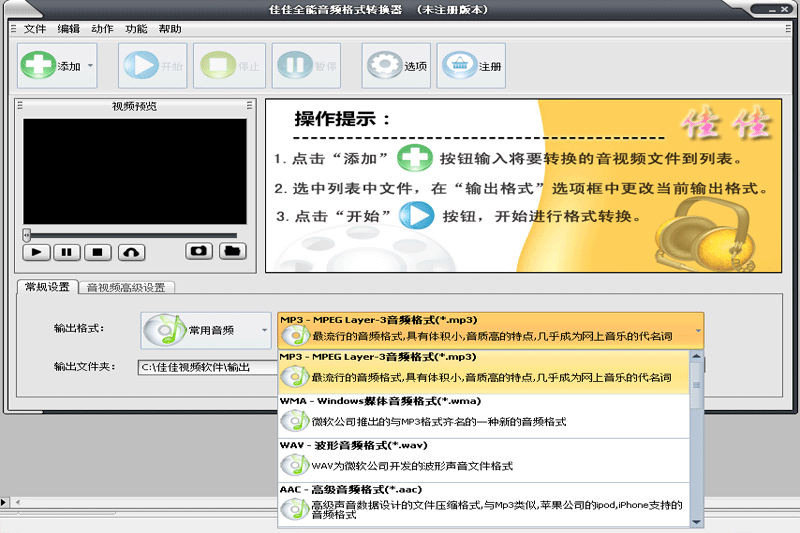
Task: Click the format list scrollbar thumb
Action: pos(696,385)
